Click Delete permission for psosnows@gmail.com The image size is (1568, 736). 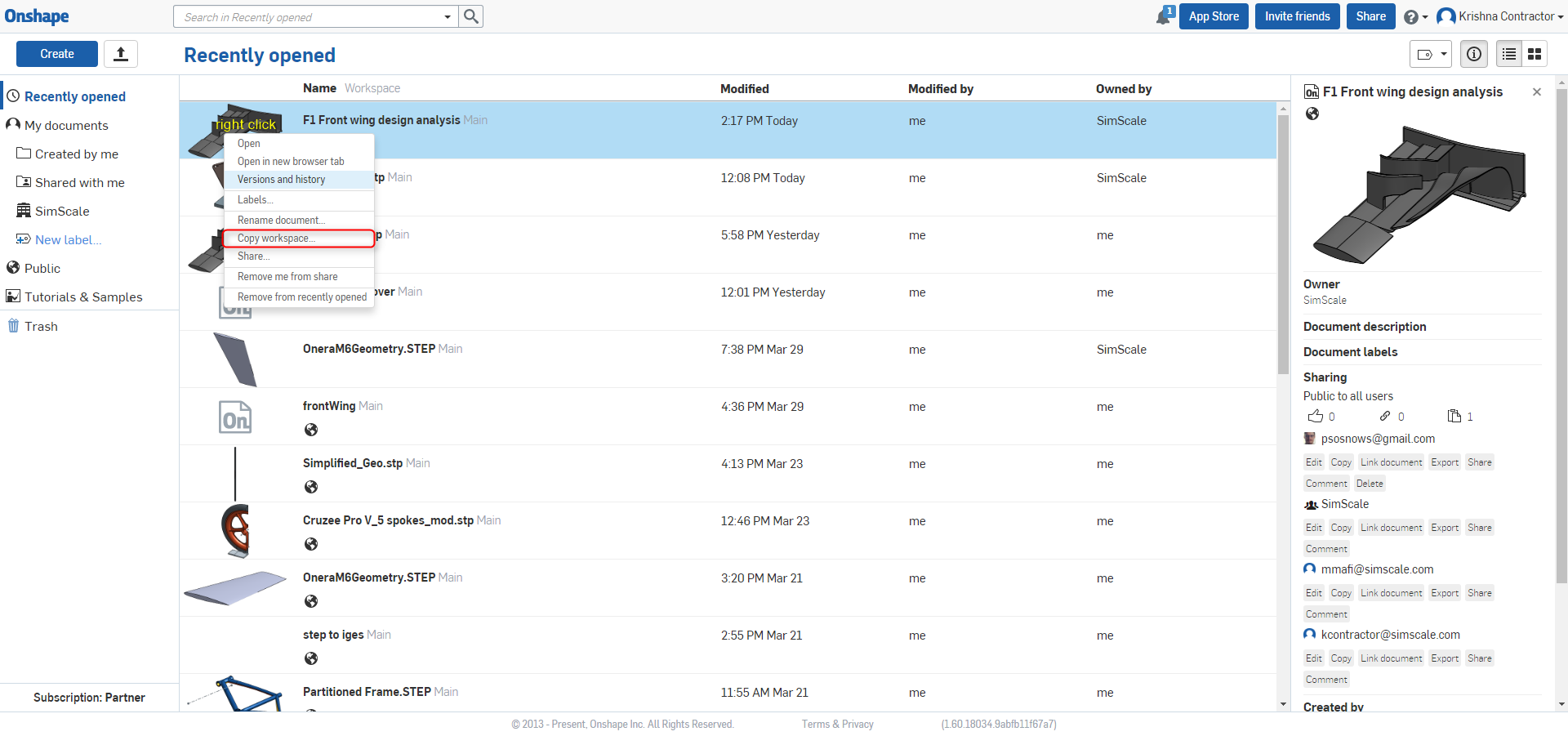coord(1370,484)
